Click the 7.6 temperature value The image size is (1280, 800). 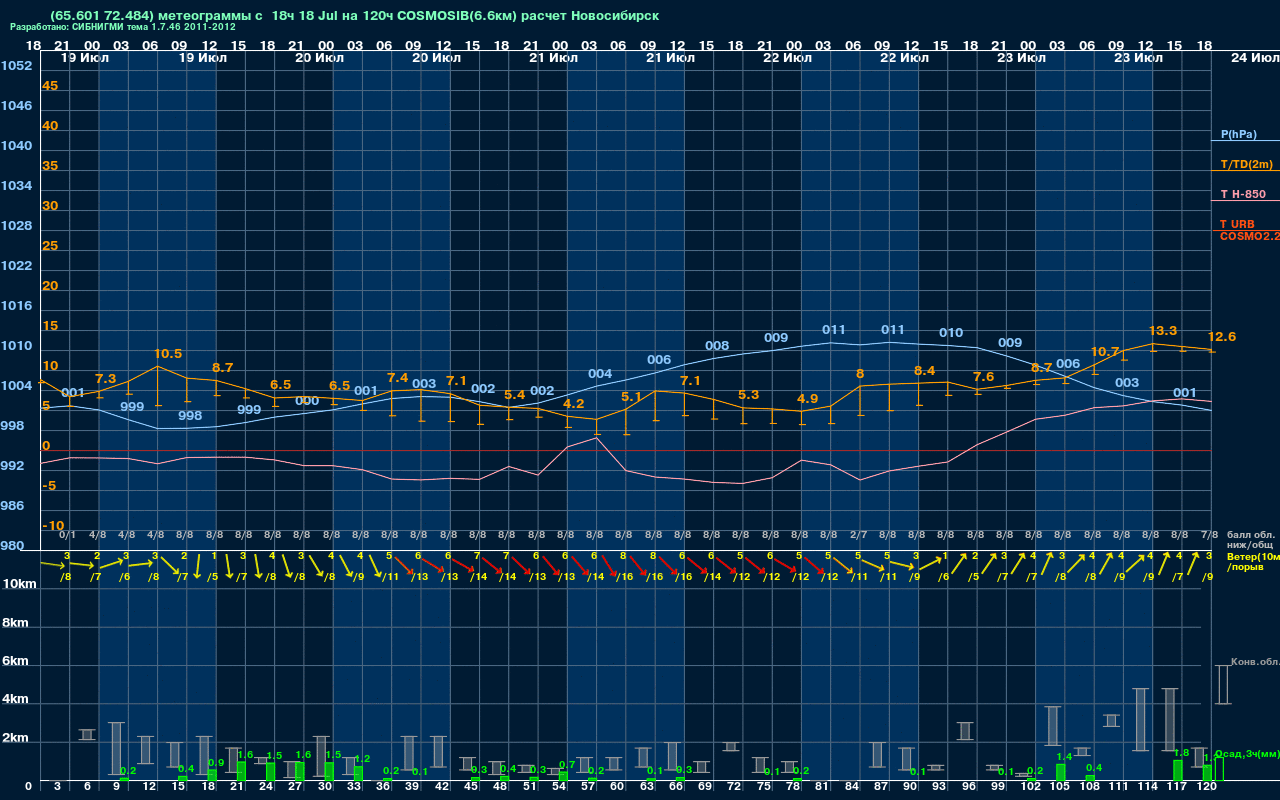pyautogui.click(x=984, y=377)
